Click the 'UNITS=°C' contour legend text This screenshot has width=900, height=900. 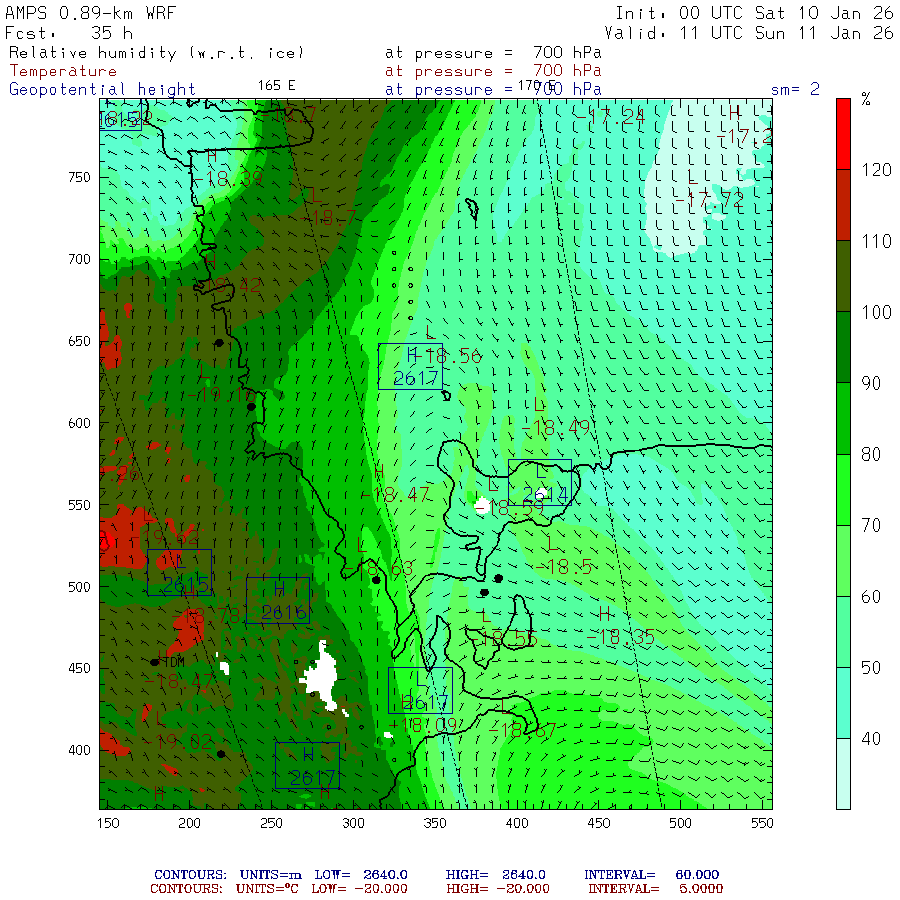[x=267, y=889]
